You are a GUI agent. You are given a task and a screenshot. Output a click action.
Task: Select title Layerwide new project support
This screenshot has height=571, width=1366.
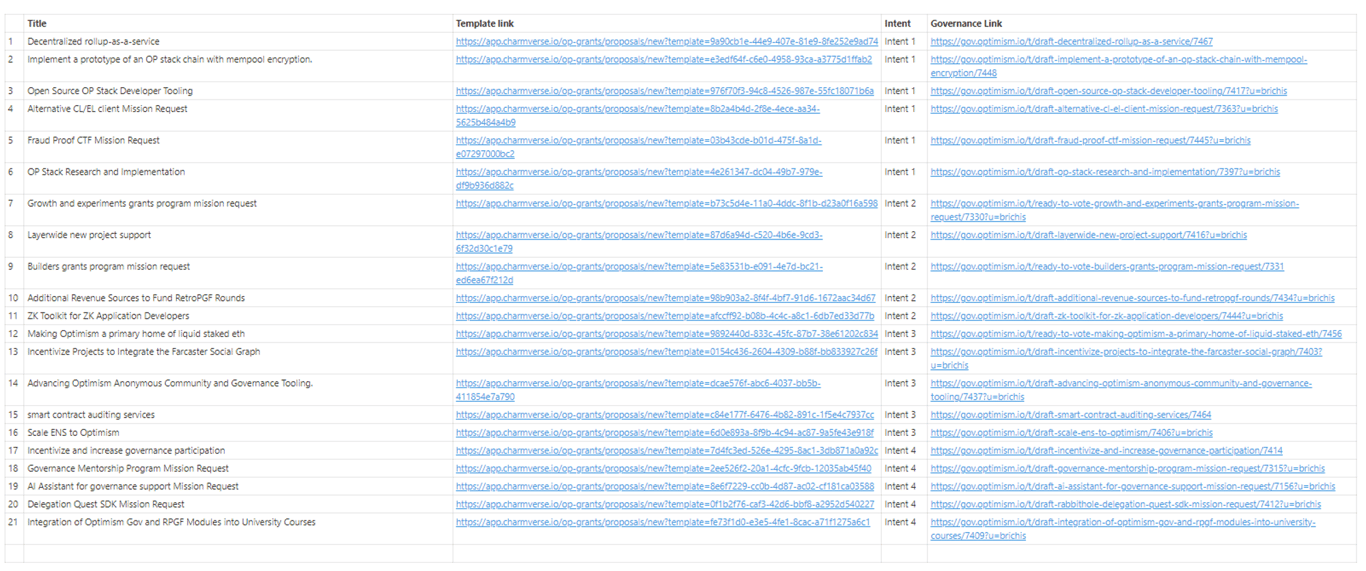[x=89, y=235]
